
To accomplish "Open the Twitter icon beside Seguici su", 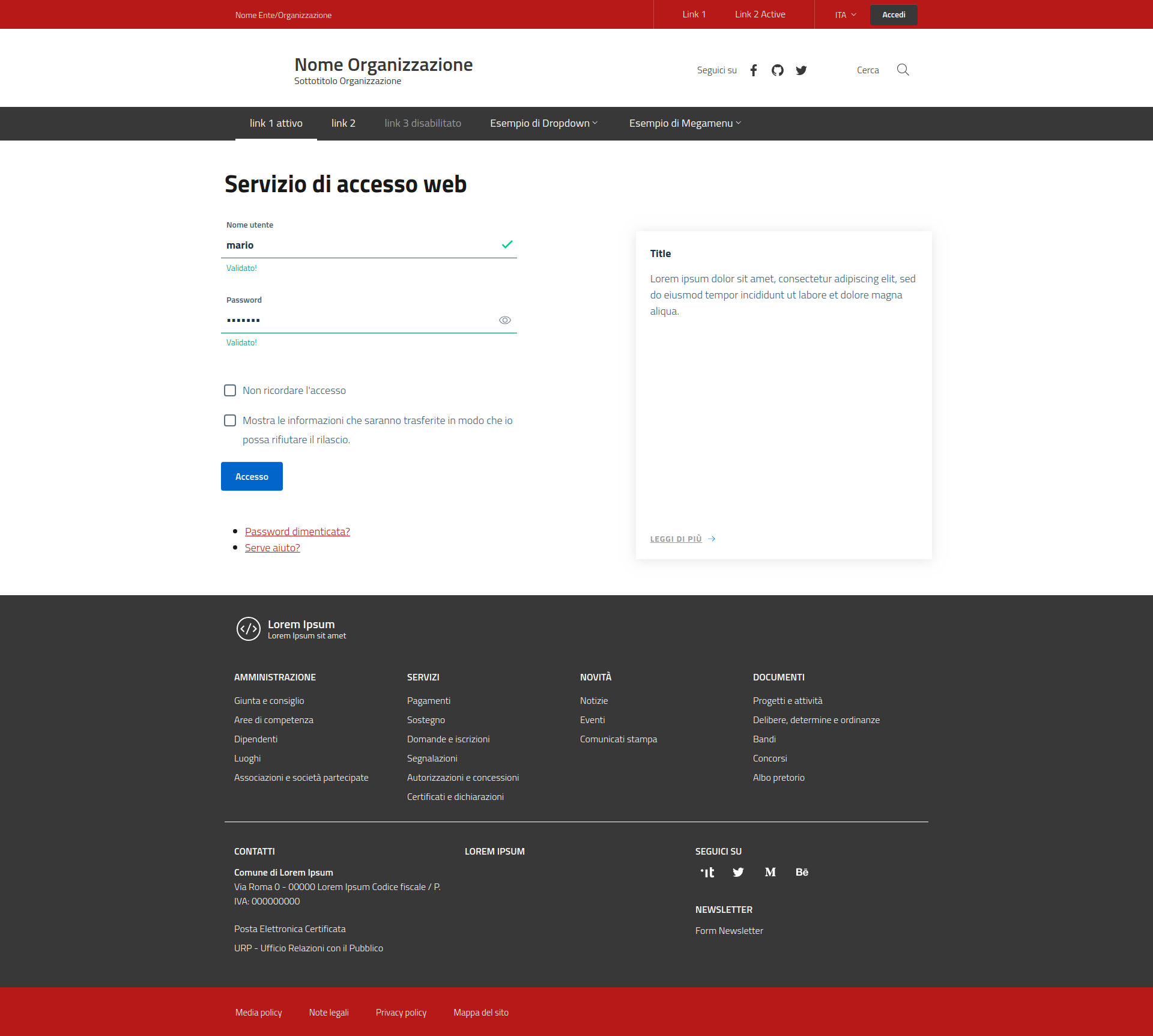I will (x=801, y=70).
